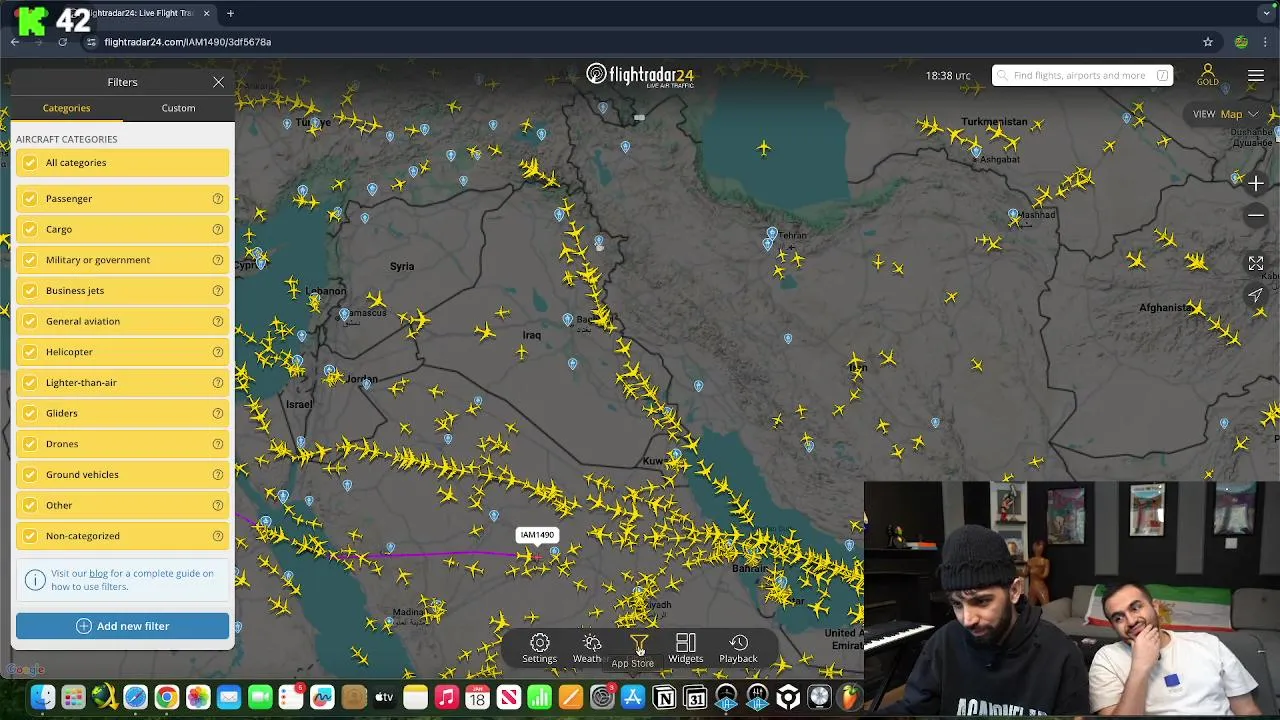The width and height of the screenshot is (1280, 720).
Task: Open the blog link
Action: [x=98, y=574]
